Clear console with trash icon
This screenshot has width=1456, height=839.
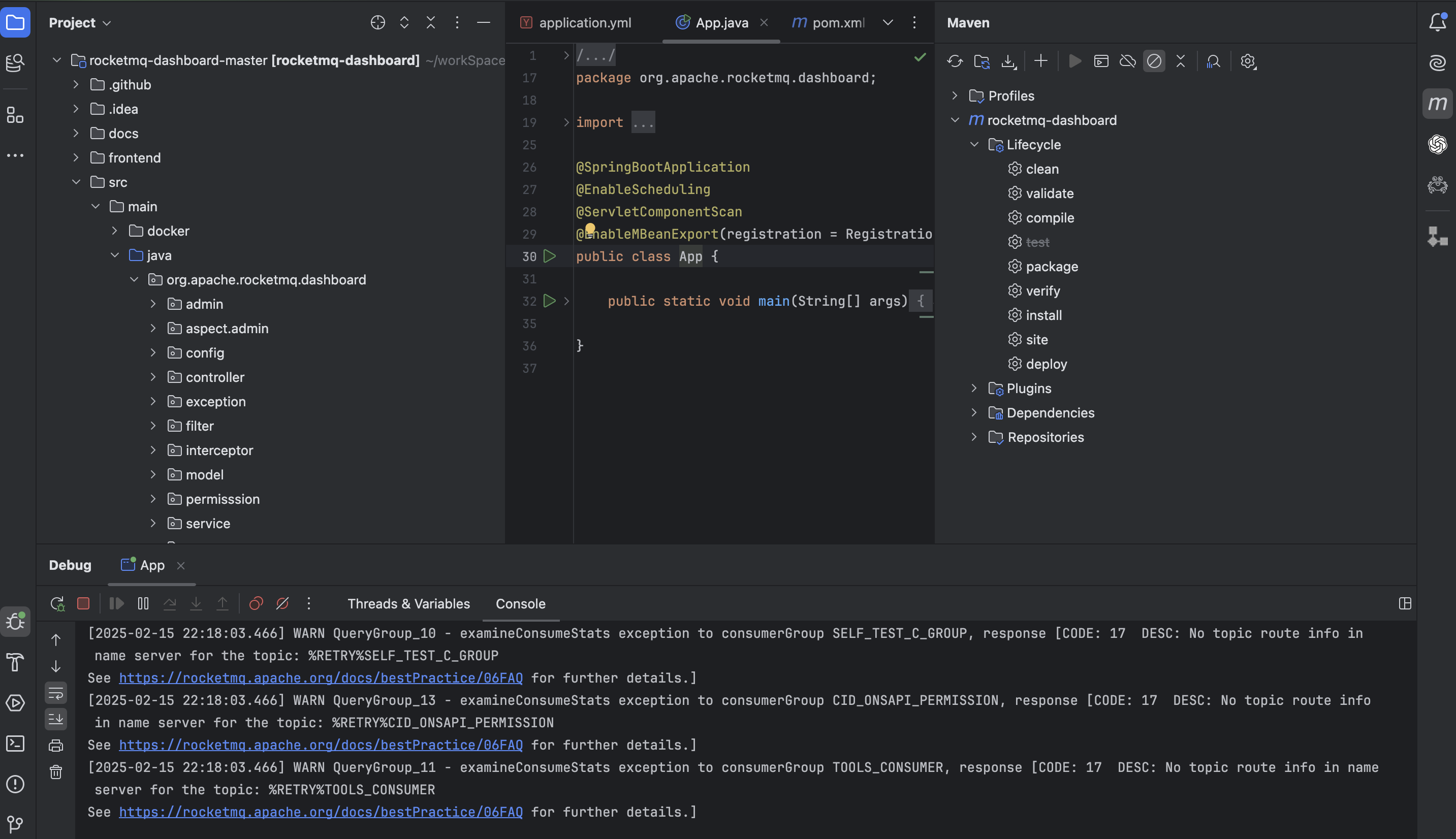point(56,772)
